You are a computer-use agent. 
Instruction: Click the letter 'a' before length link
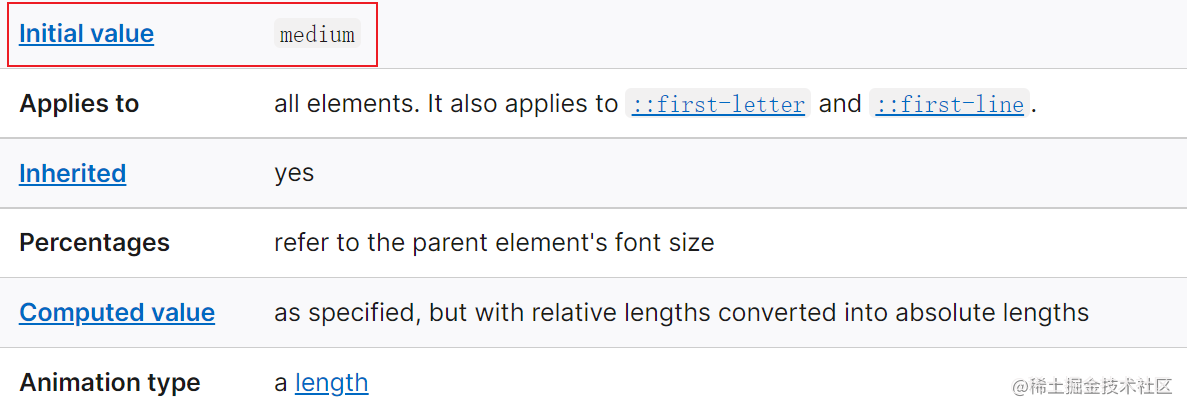pyautogui.click(x=281, y=383)
